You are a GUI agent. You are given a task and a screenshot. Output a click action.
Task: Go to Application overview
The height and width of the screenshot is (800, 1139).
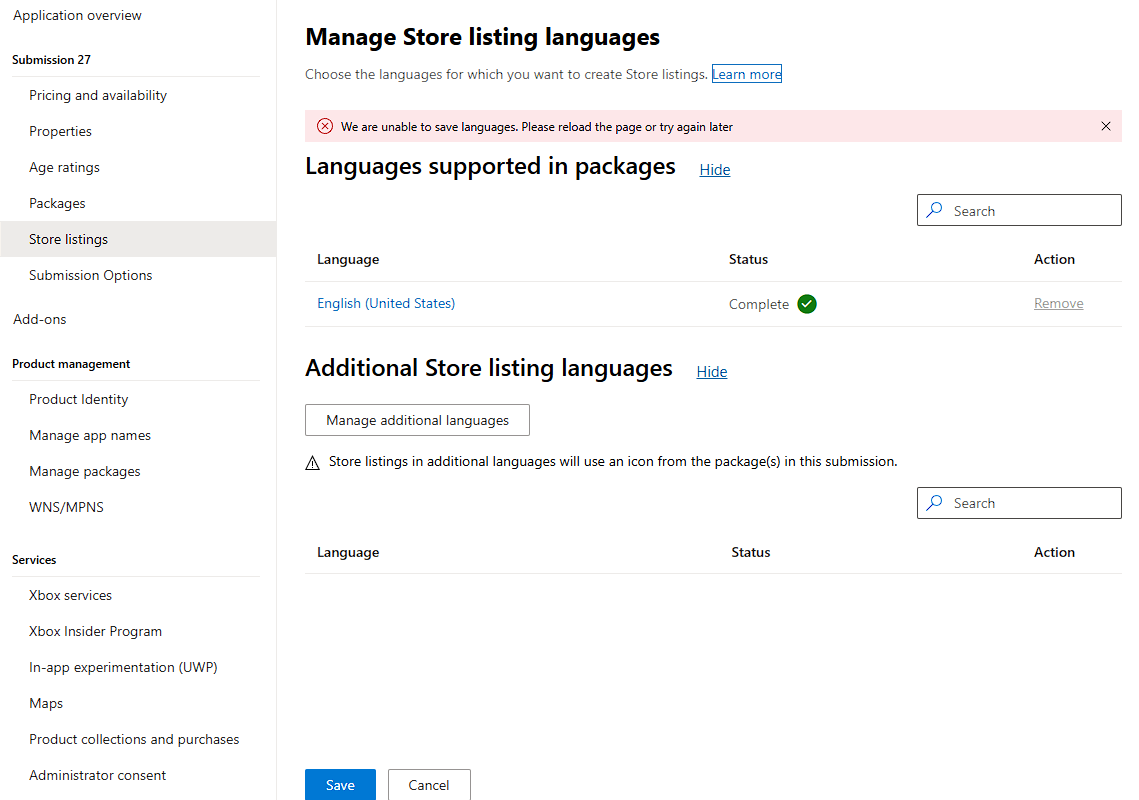click(x=77, y=15)
